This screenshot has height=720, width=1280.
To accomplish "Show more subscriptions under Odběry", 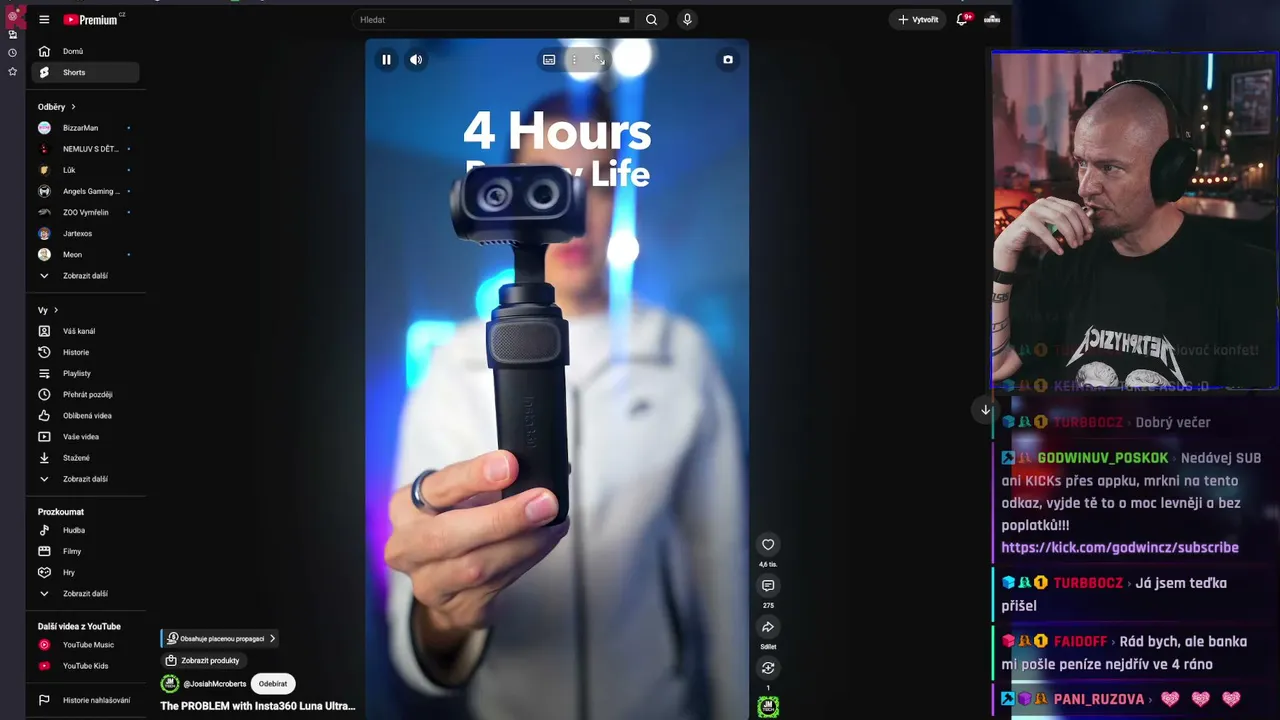I will tap(85, 276).
